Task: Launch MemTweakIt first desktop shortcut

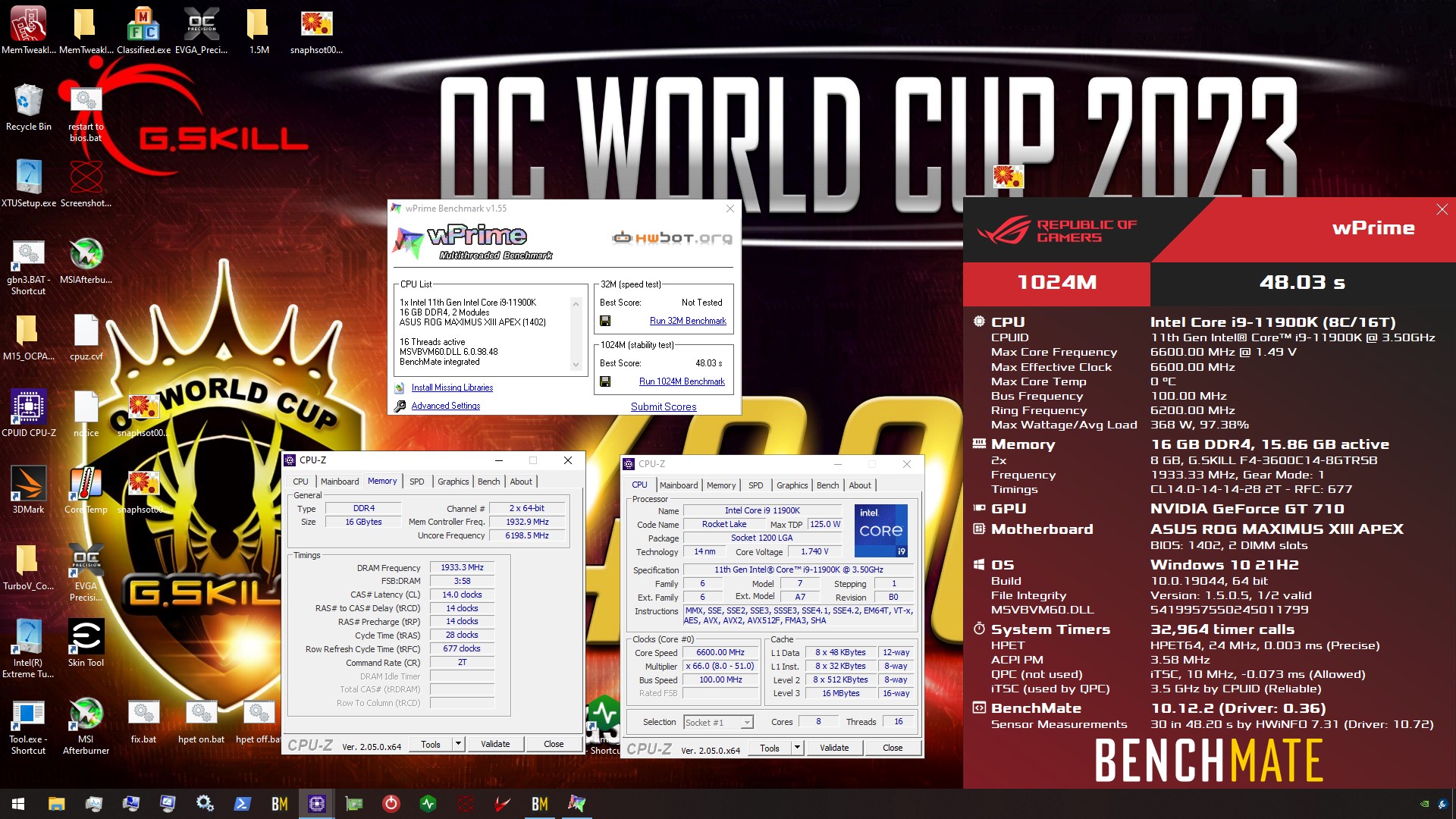Action: coord(28,31)
